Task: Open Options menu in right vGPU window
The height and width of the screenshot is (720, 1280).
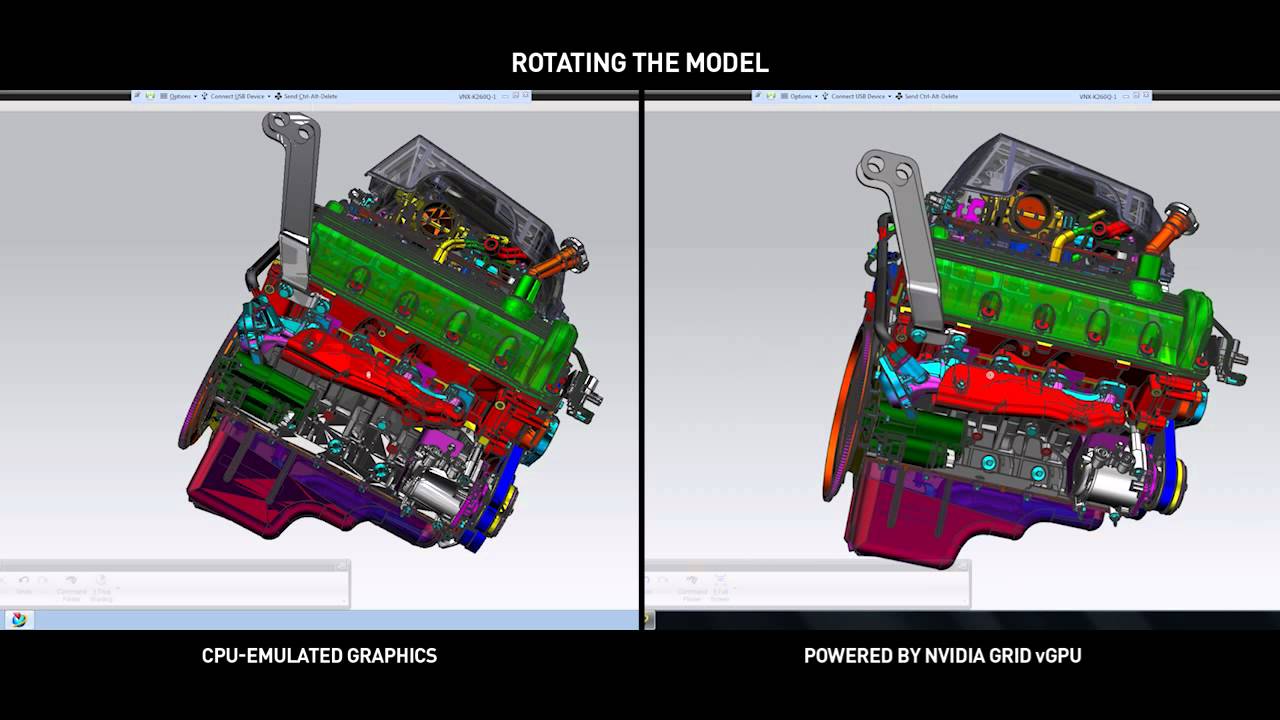Action: (801, 96)
